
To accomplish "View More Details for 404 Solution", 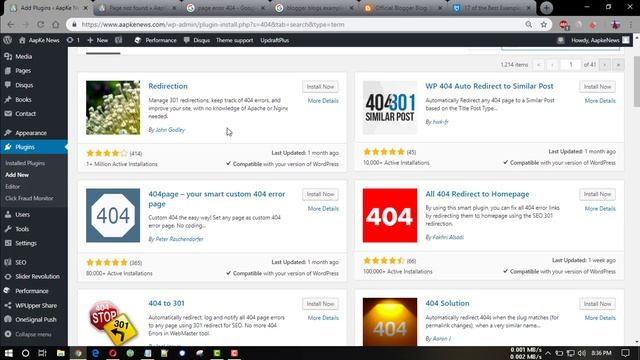I will click(x=600, y=318).
